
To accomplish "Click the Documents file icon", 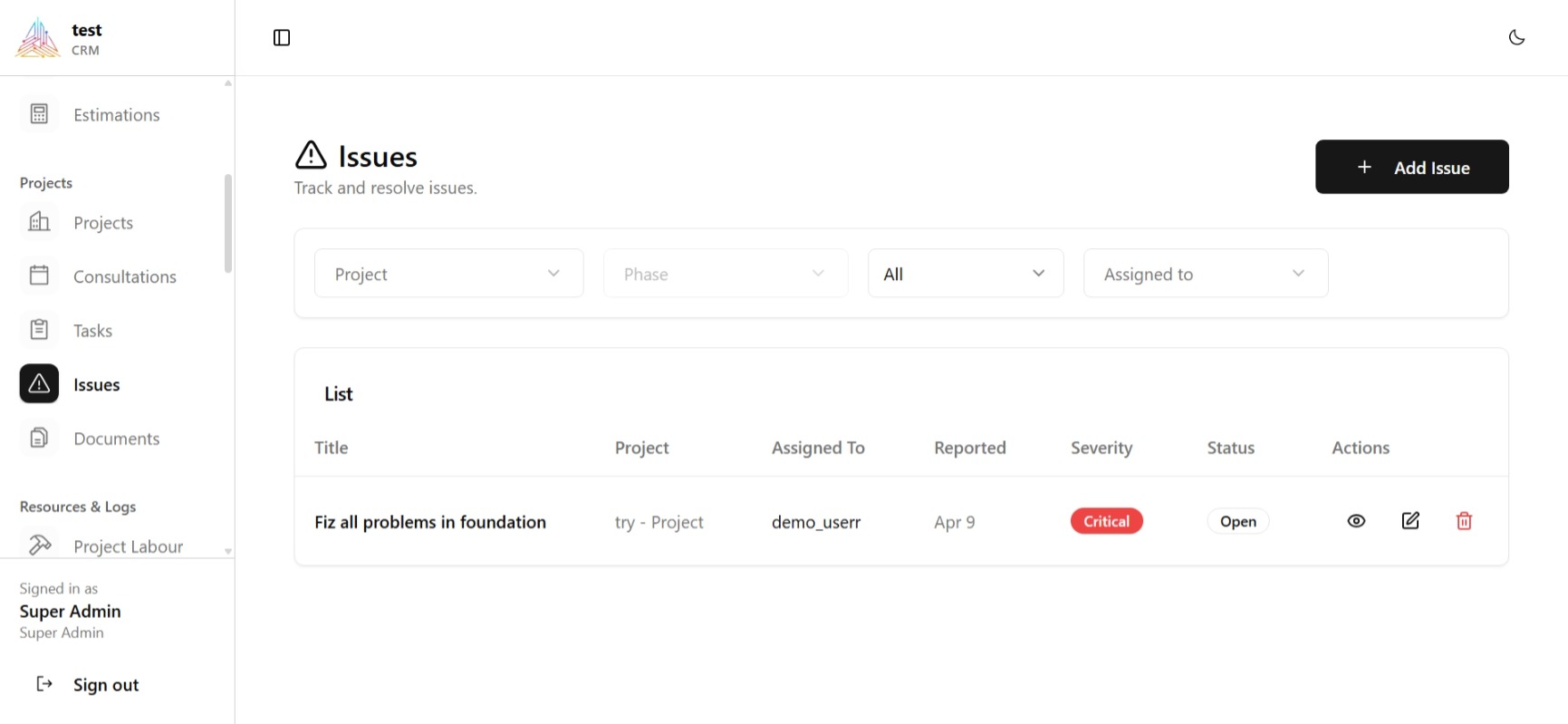I will [x=39, y=438].
